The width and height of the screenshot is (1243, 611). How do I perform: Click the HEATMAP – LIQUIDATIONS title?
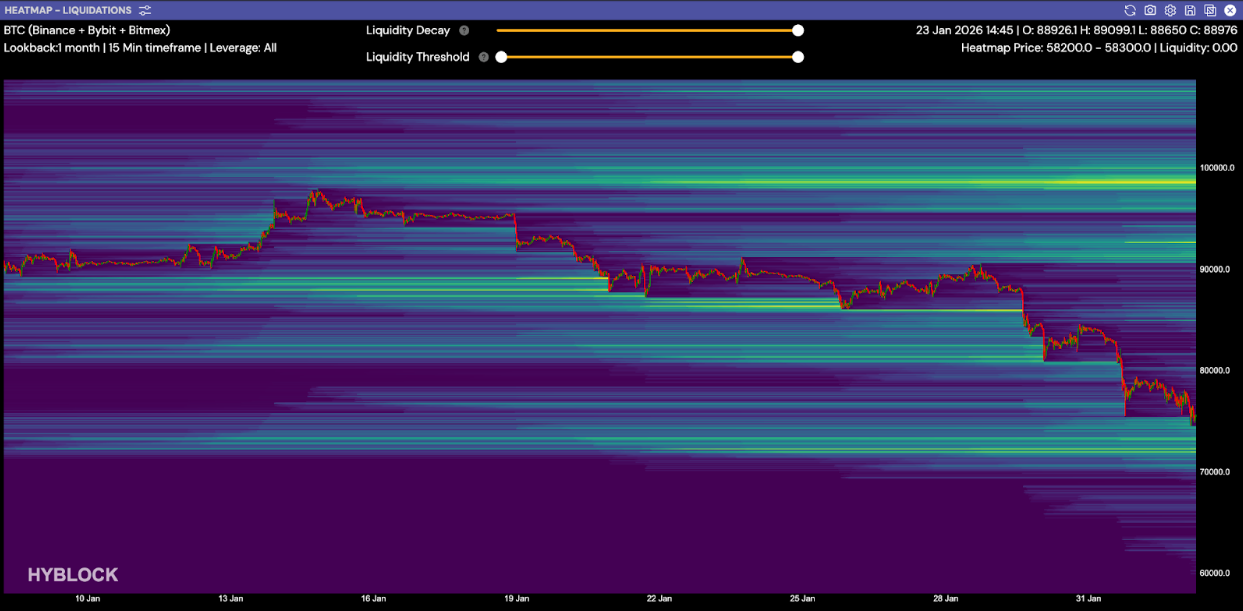[68, 10]
